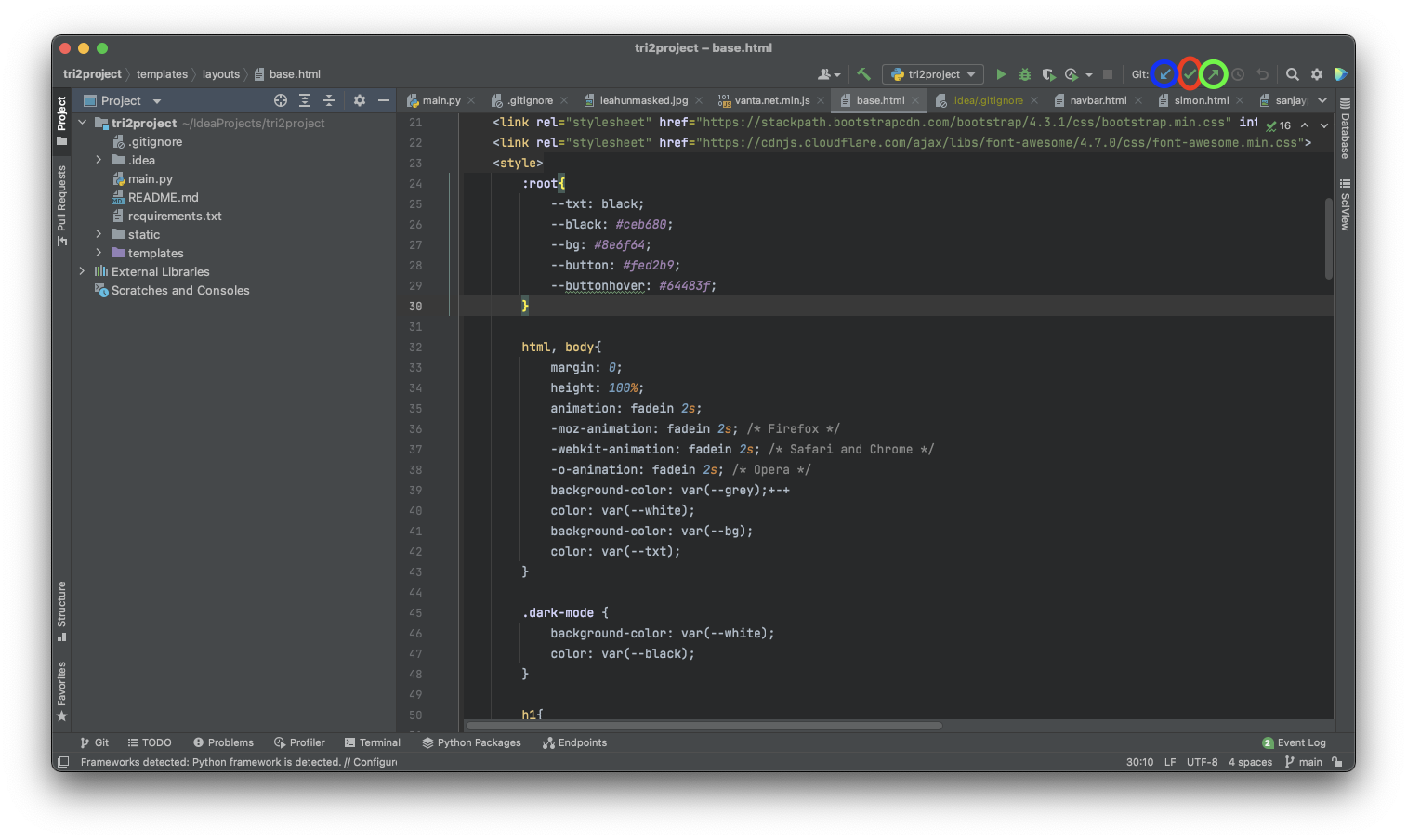Hide the Project panel with the minus icon

384,100
